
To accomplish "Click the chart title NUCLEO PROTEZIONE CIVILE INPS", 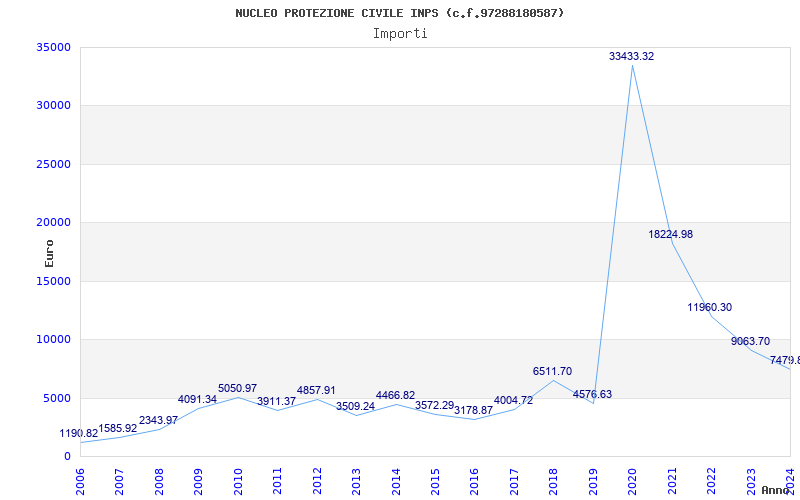I will point(399,13).
